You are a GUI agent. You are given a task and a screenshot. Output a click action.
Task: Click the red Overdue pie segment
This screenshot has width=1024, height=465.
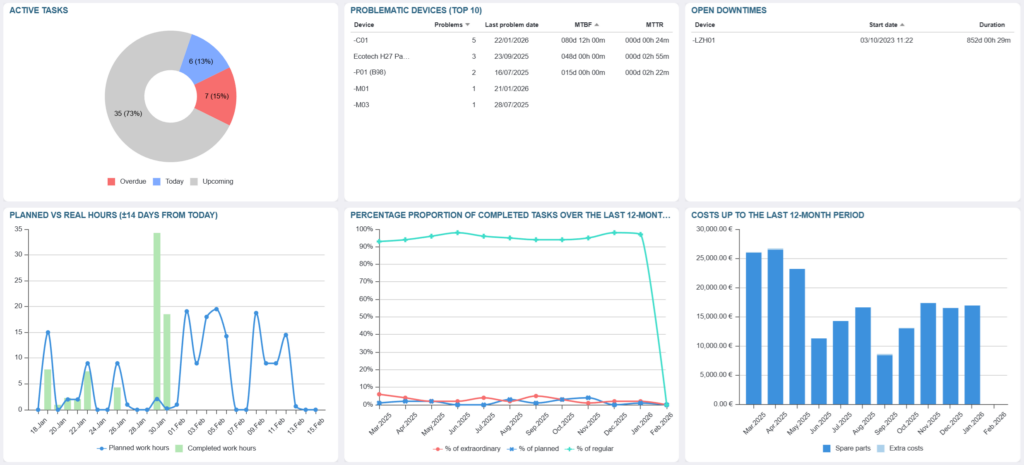pos(219,96)
